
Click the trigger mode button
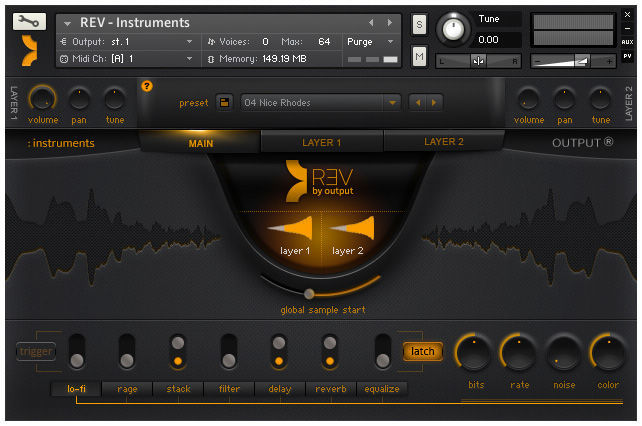(36, 351)
